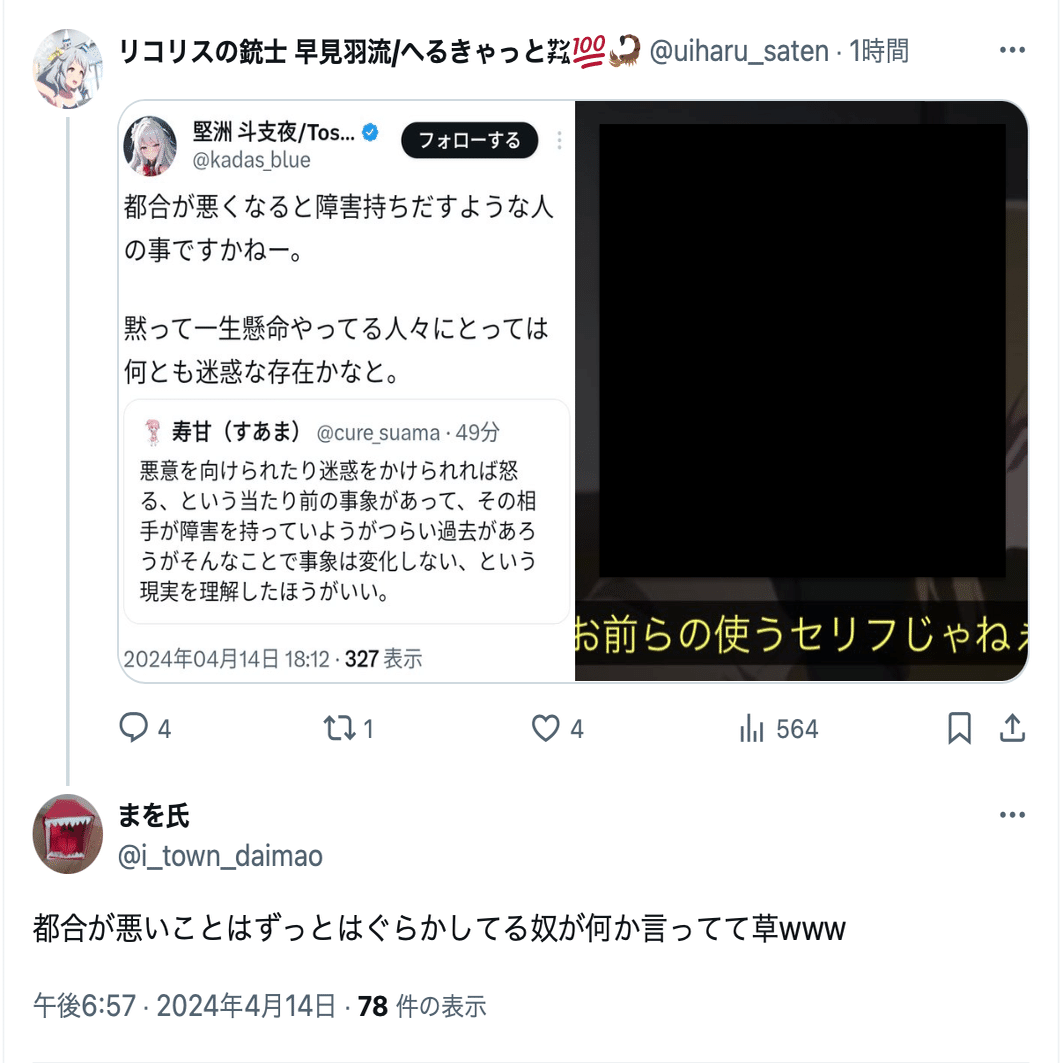
Task: Bookmark the uiharu_saten post
Action: (959, 729)
